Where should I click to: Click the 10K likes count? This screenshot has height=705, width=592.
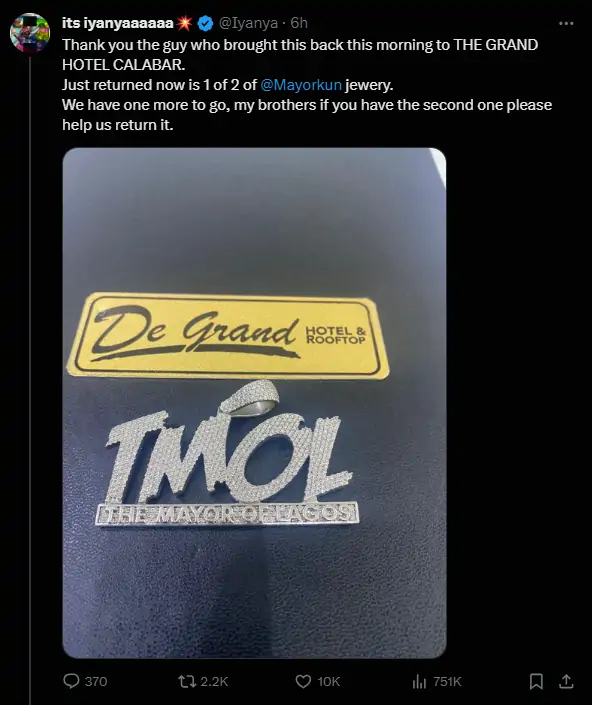(x=329, y=682)
